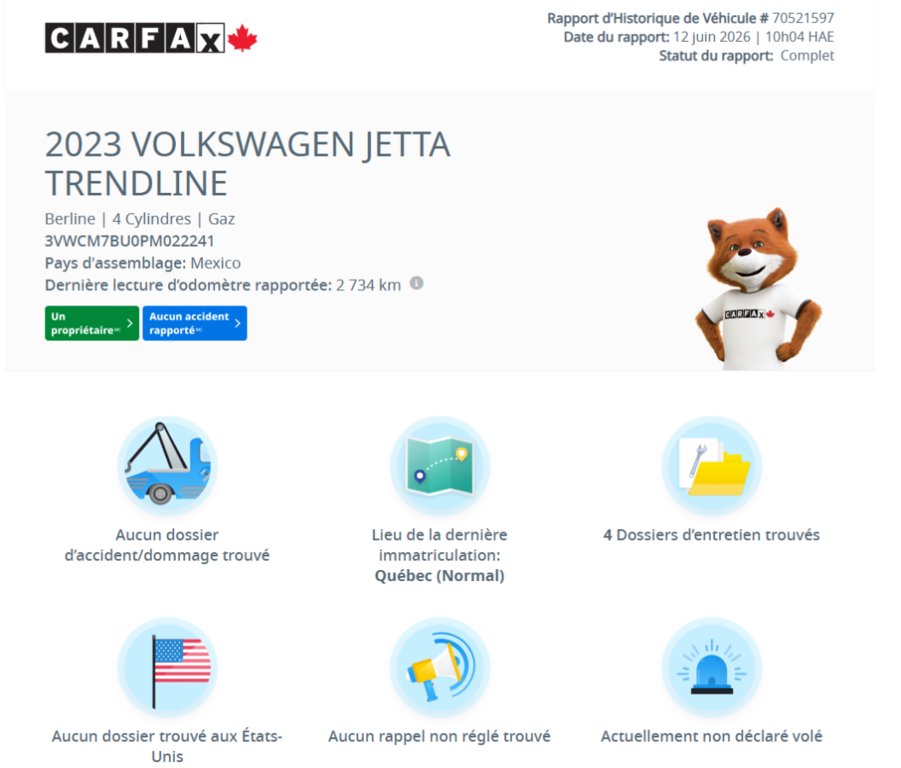
Task: Click 'Québec (Normal)' registration text
Action: 440,576
